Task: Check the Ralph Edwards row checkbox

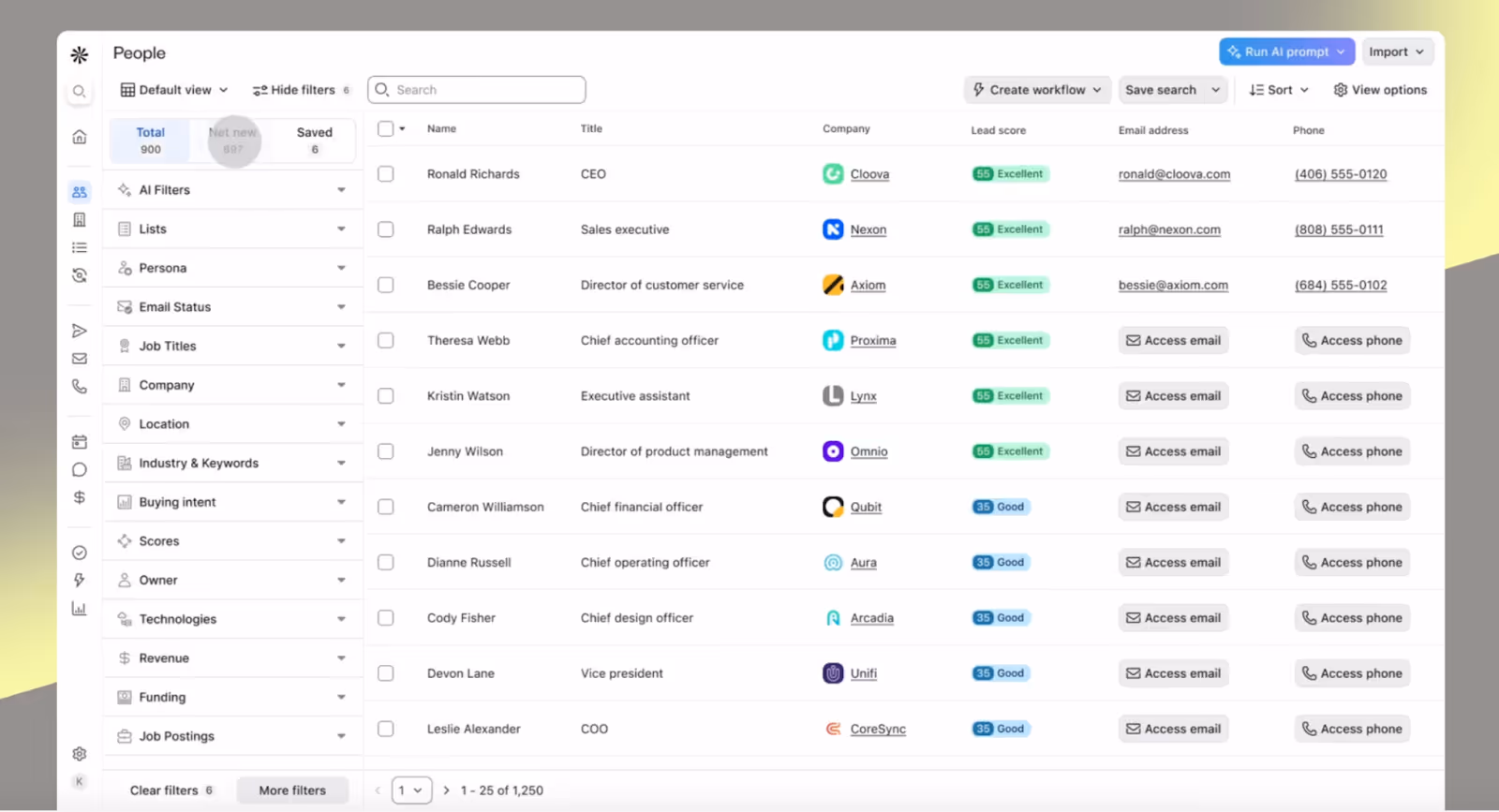Action: (x=385, y=229)
